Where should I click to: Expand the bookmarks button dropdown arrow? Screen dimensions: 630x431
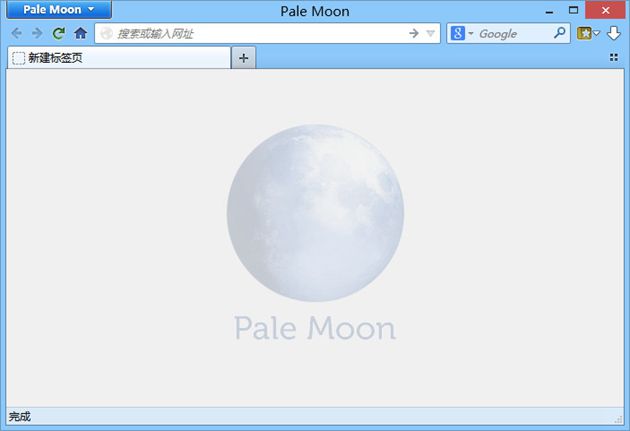pos(596,33)
